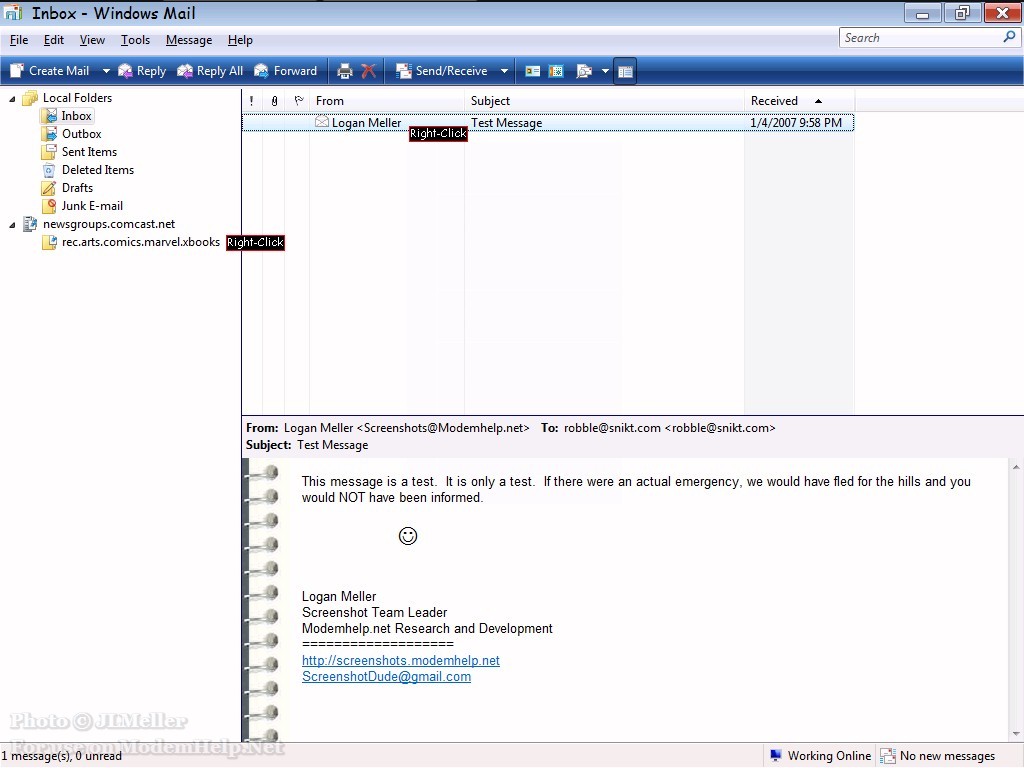Image resolution: width=1024 pixels, height=768 pixels.
Task: Click the search magnifier icon
Action: coord(1010,37)
